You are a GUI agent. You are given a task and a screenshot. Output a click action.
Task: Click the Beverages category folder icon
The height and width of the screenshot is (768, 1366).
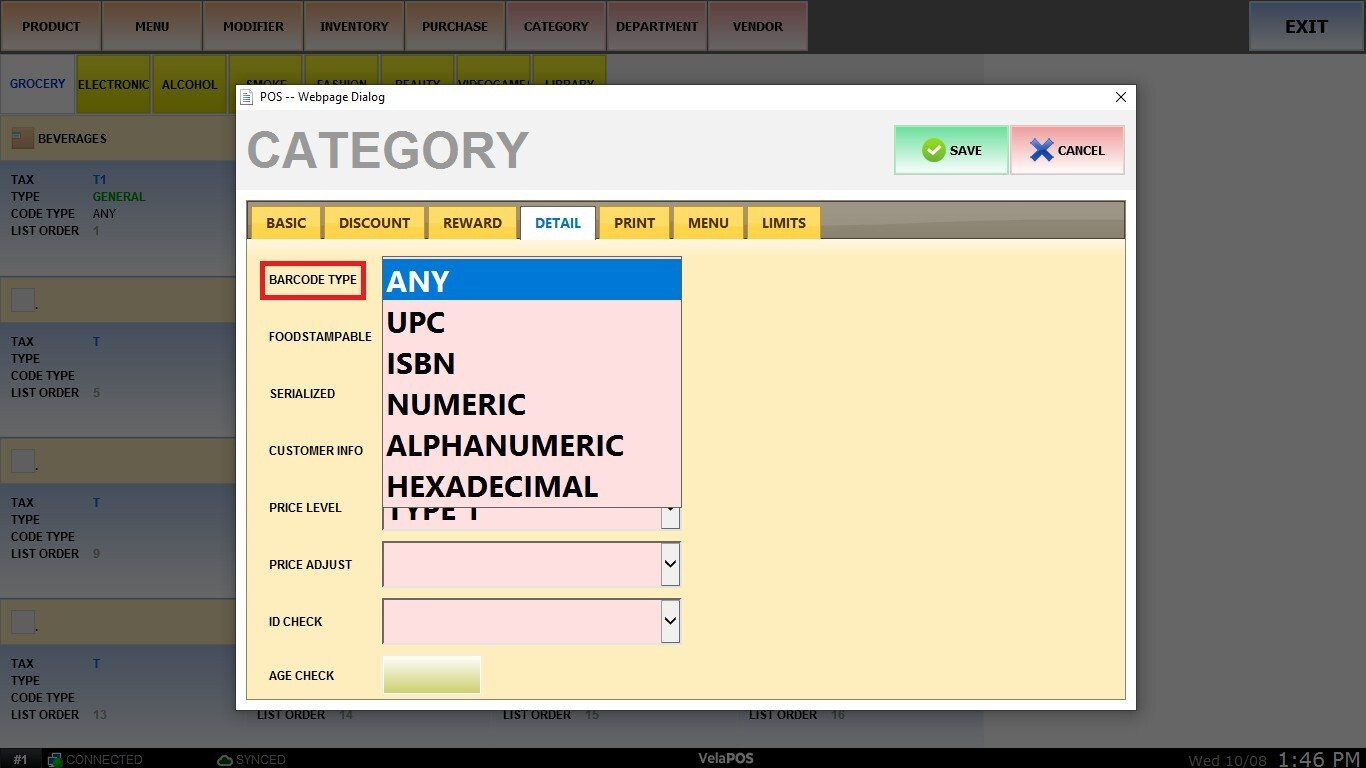22,138
